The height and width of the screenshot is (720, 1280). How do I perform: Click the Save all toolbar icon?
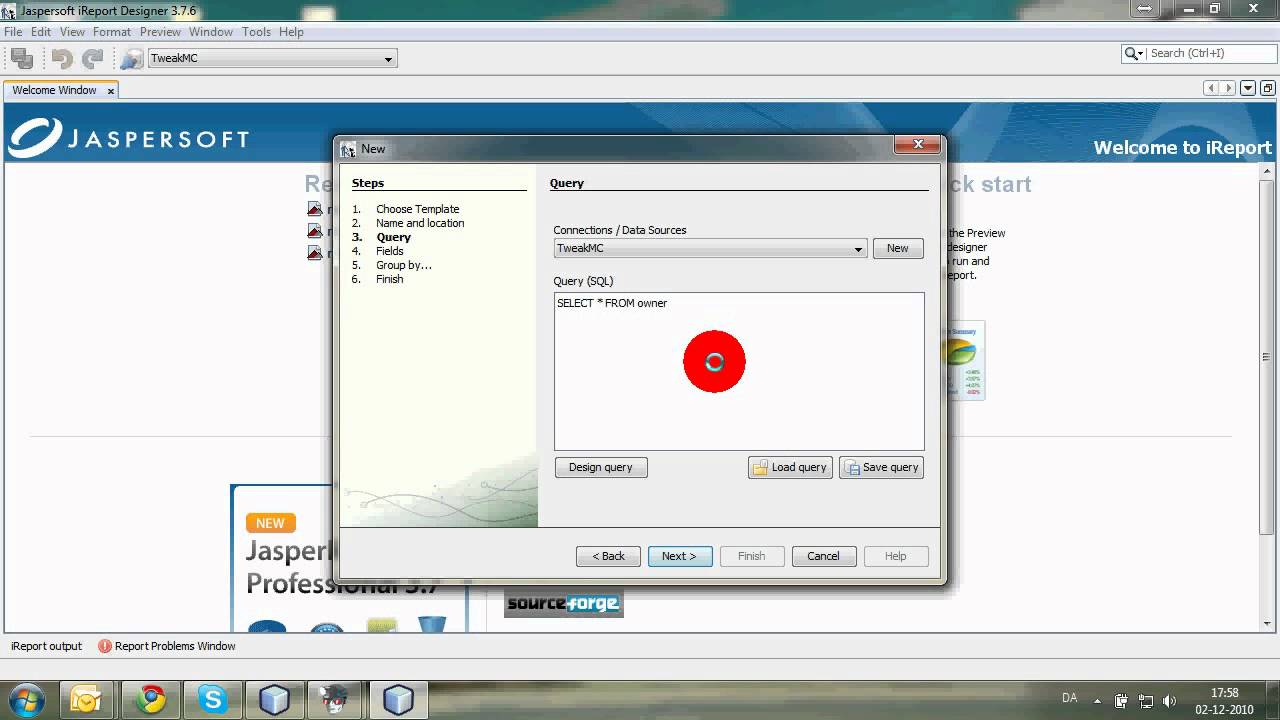pos(22,59)
